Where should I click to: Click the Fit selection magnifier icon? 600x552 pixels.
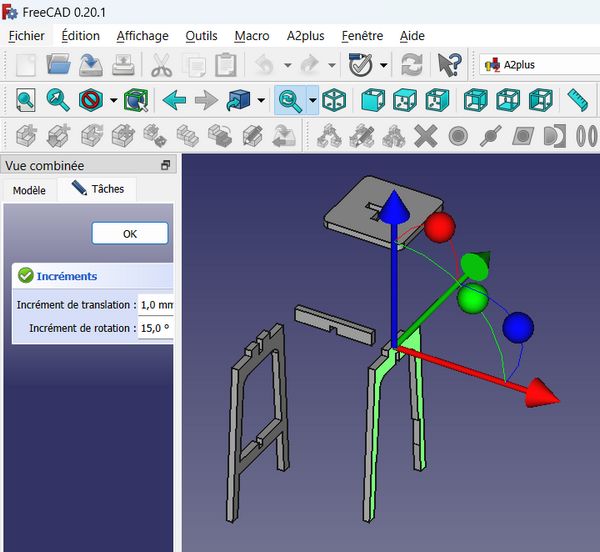pyautogui.click(x=58, y=100)
